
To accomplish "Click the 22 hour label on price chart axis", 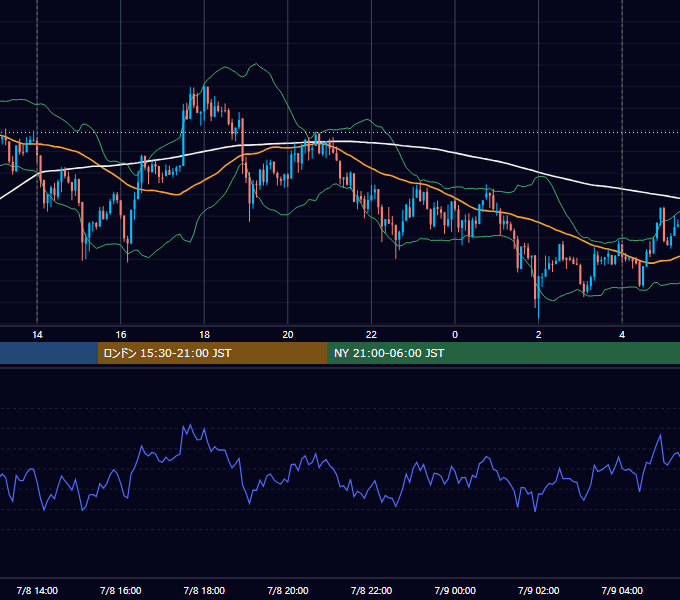I will click(x=371, y=335).
